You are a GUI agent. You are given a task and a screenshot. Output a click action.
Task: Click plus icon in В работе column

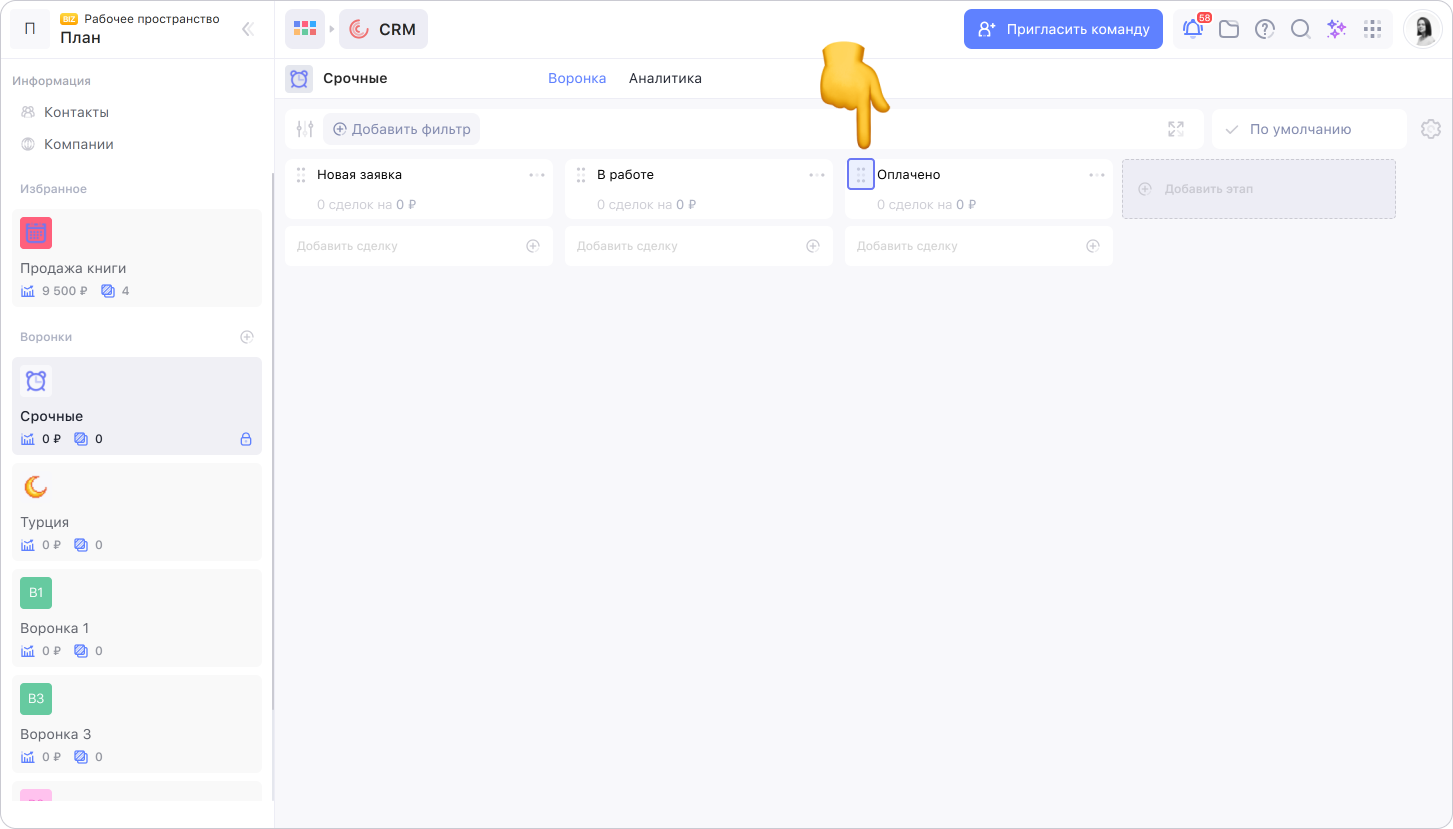tap(813, 246)
